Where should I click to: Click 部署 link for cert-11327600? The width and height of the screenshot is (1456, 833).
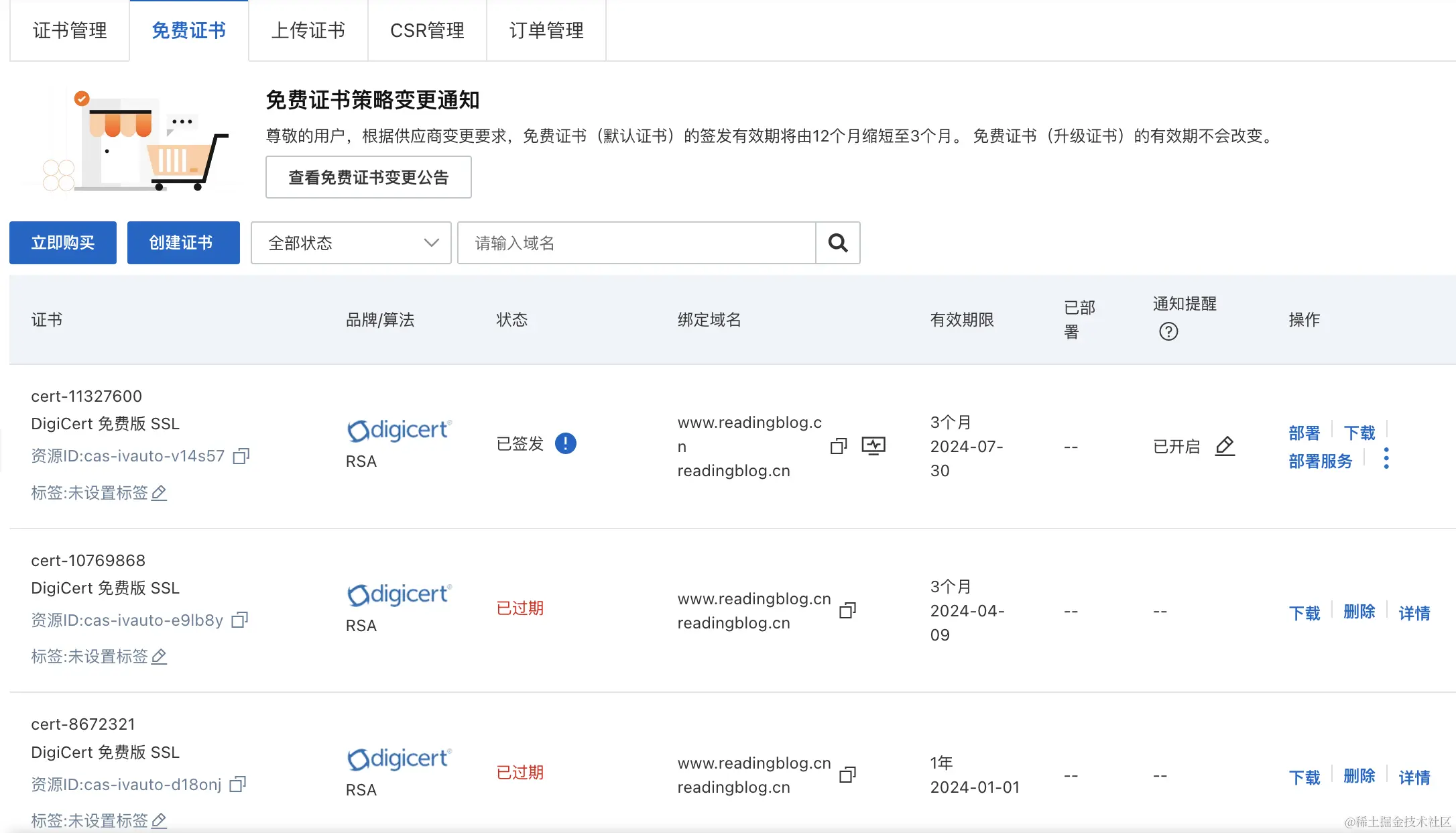1304,433
